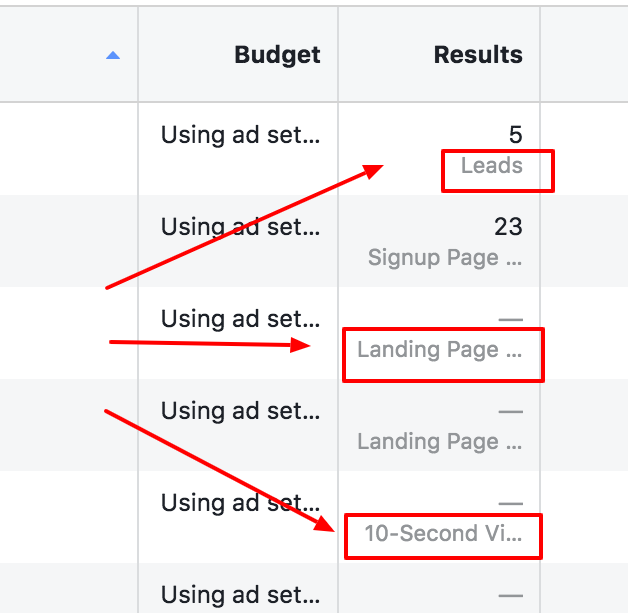The image size is (628, 613).
Task: Click the result value 23
Action: (507, 227)
